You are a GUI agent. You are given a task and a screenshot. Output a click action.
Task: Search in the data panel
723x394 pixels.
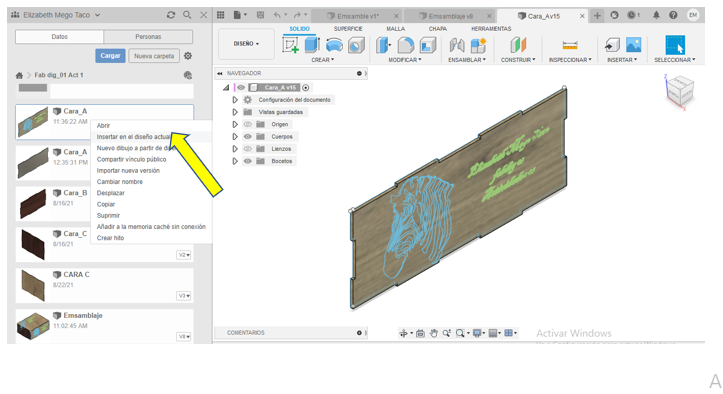pyautogui.click(x=187, y=15)
